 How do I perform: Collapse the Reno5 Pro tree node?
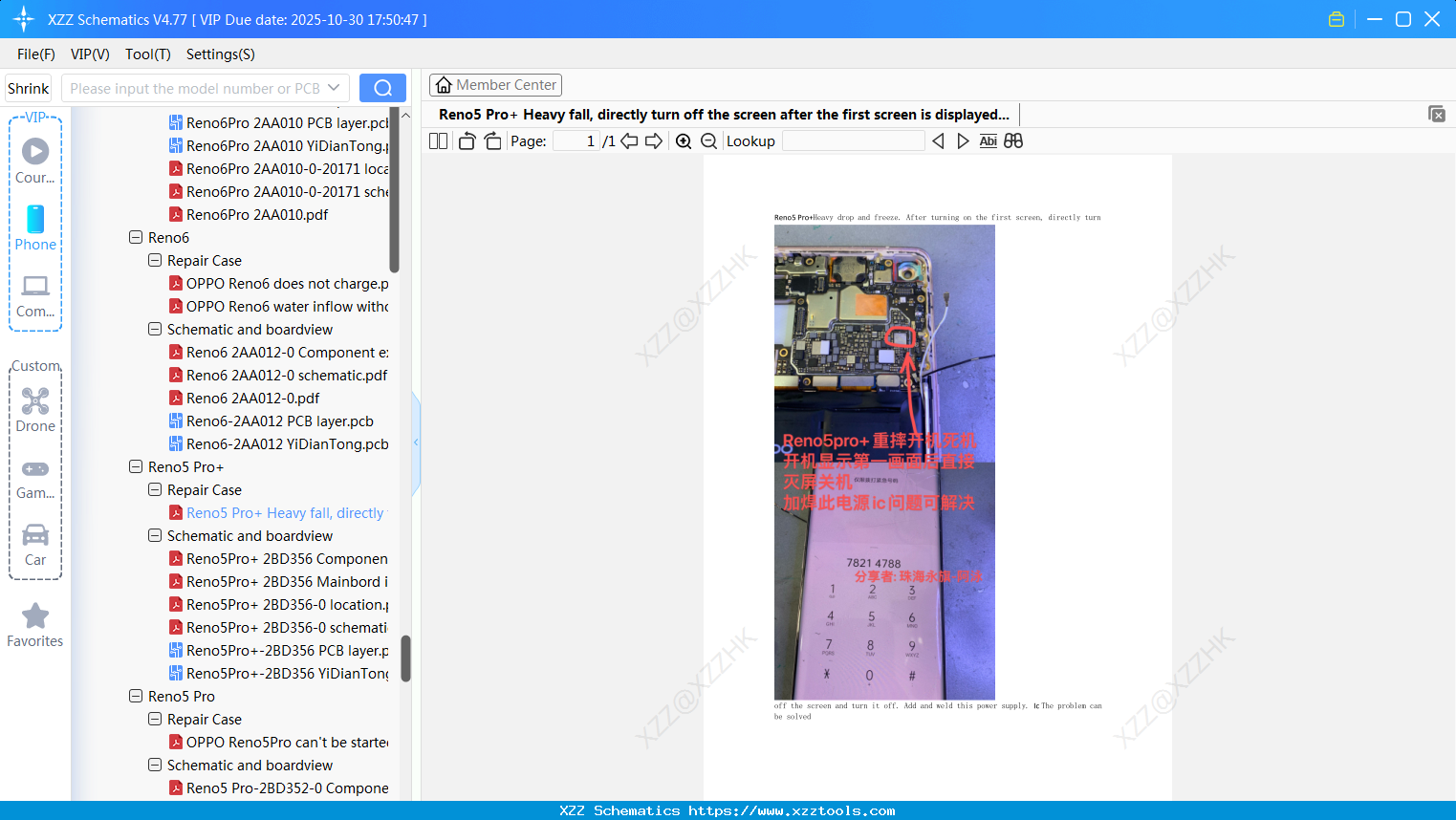coord(136,696)
